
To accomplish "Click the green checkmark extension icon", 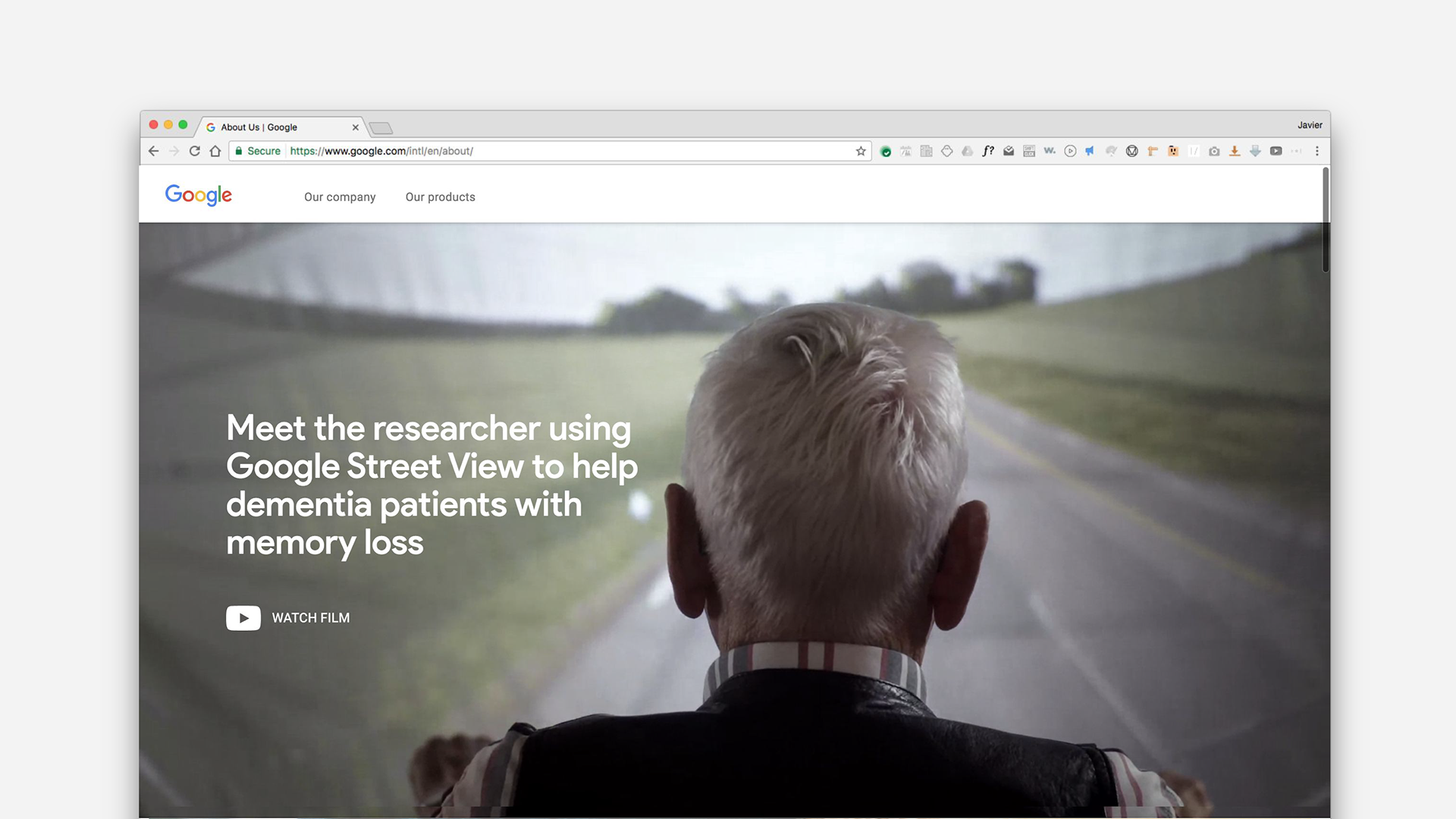I will coord(885,151).
